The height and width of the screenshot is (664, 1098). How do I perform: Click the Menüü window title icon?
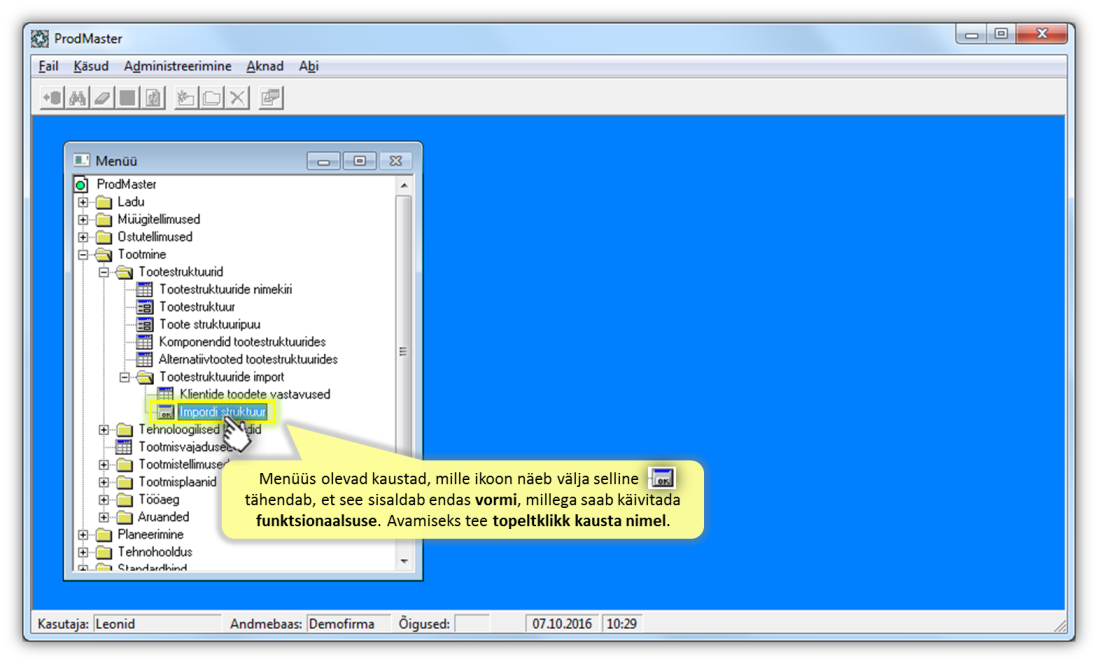point(82,160)
